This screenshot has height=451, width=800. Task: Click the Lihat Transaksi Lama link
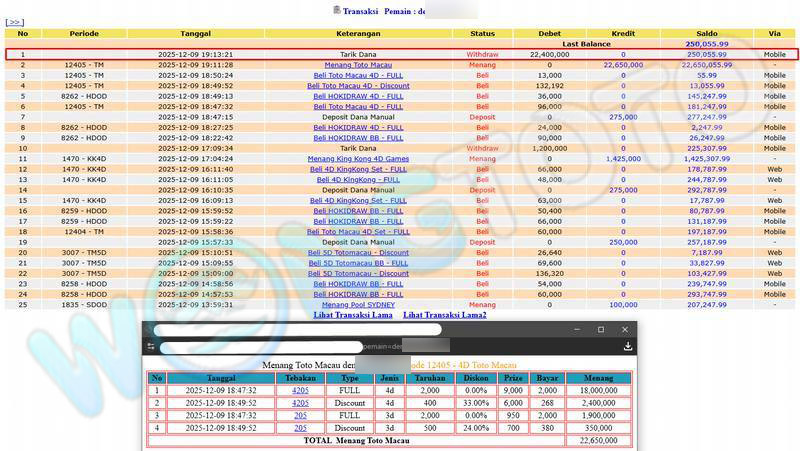[353, 315]
